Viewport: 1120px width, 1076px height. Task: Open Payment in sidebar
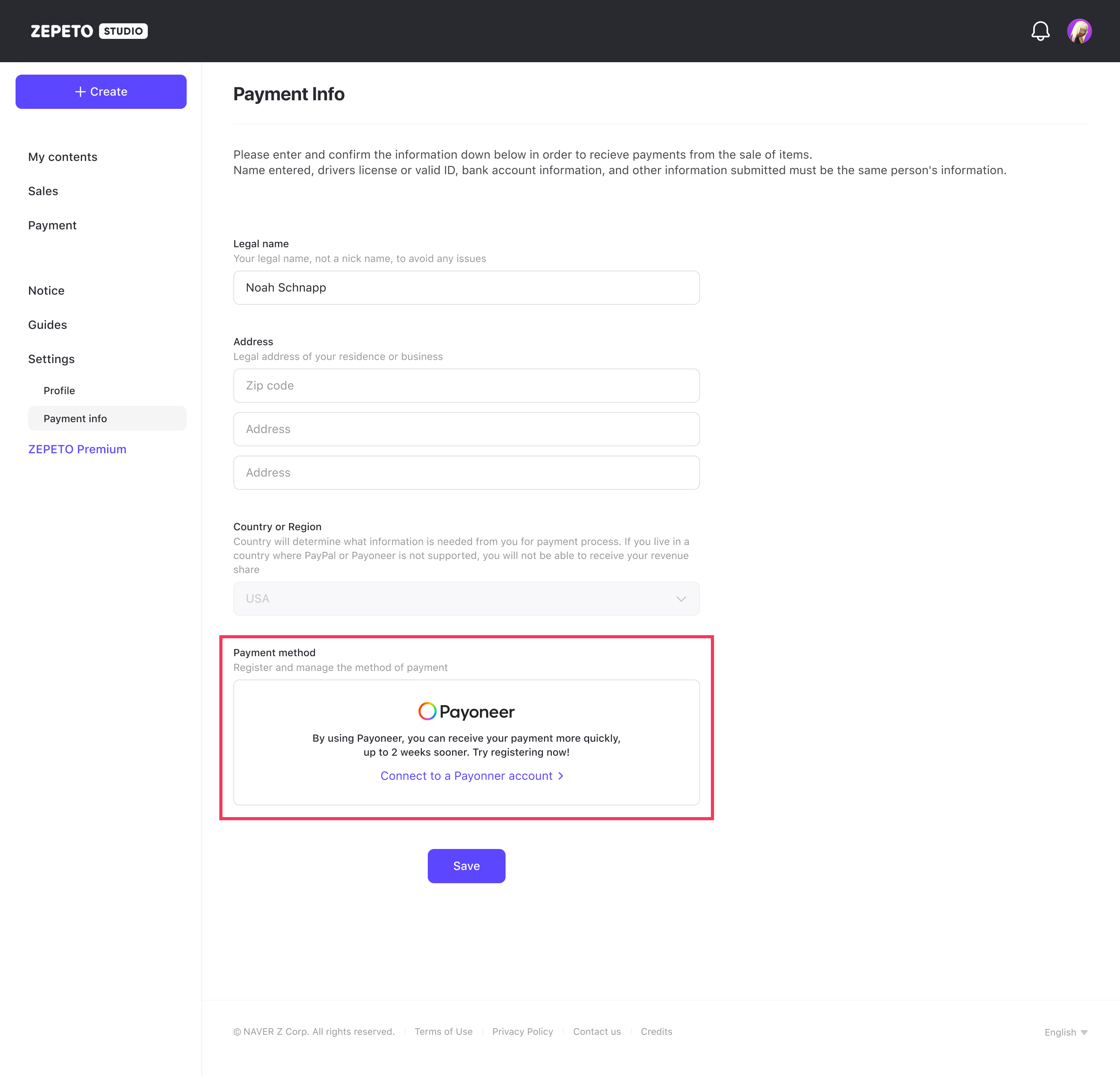(52, 225)
